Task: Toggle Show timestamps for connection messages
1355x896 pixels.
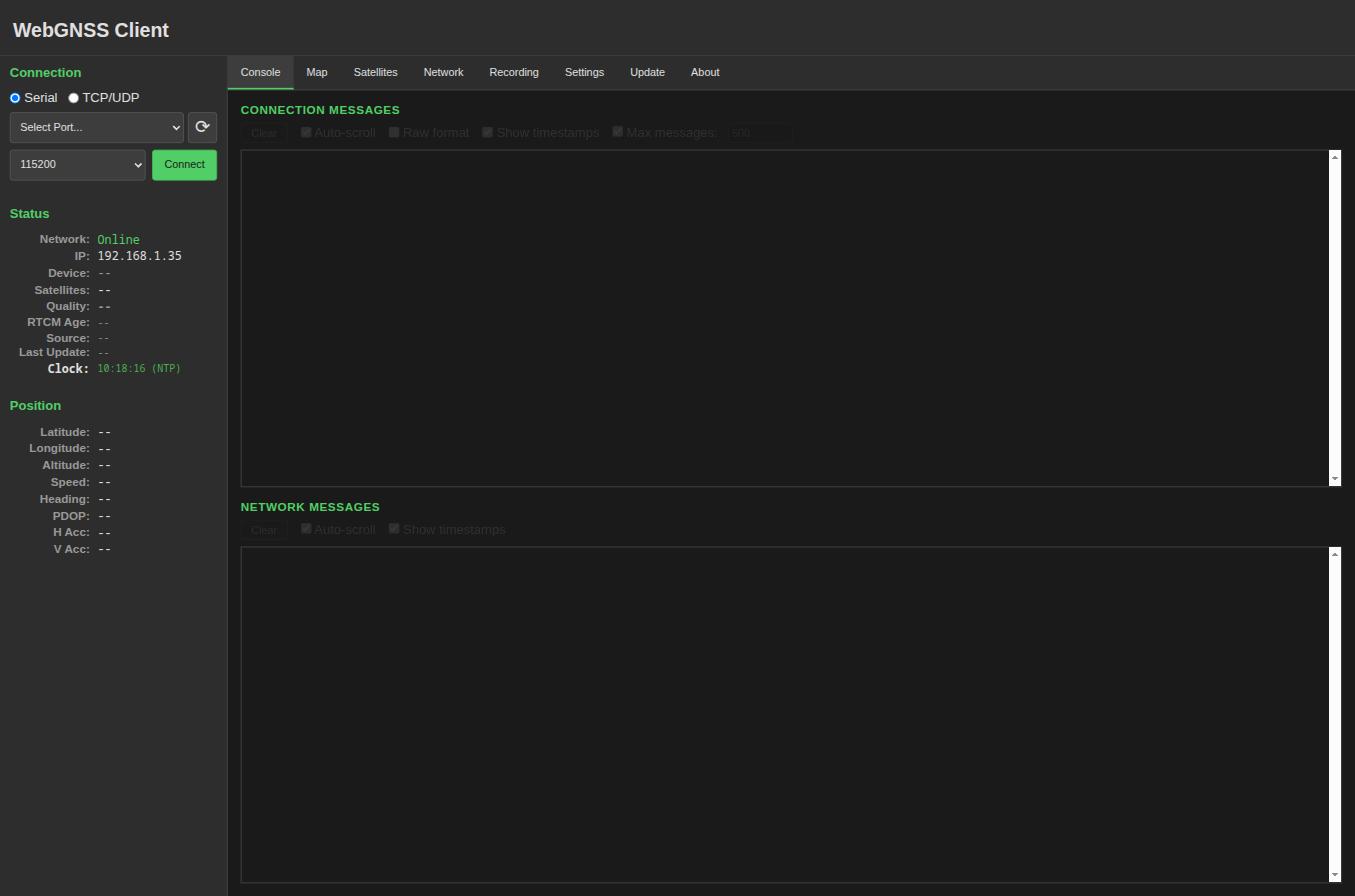Action: click(488, 132)
